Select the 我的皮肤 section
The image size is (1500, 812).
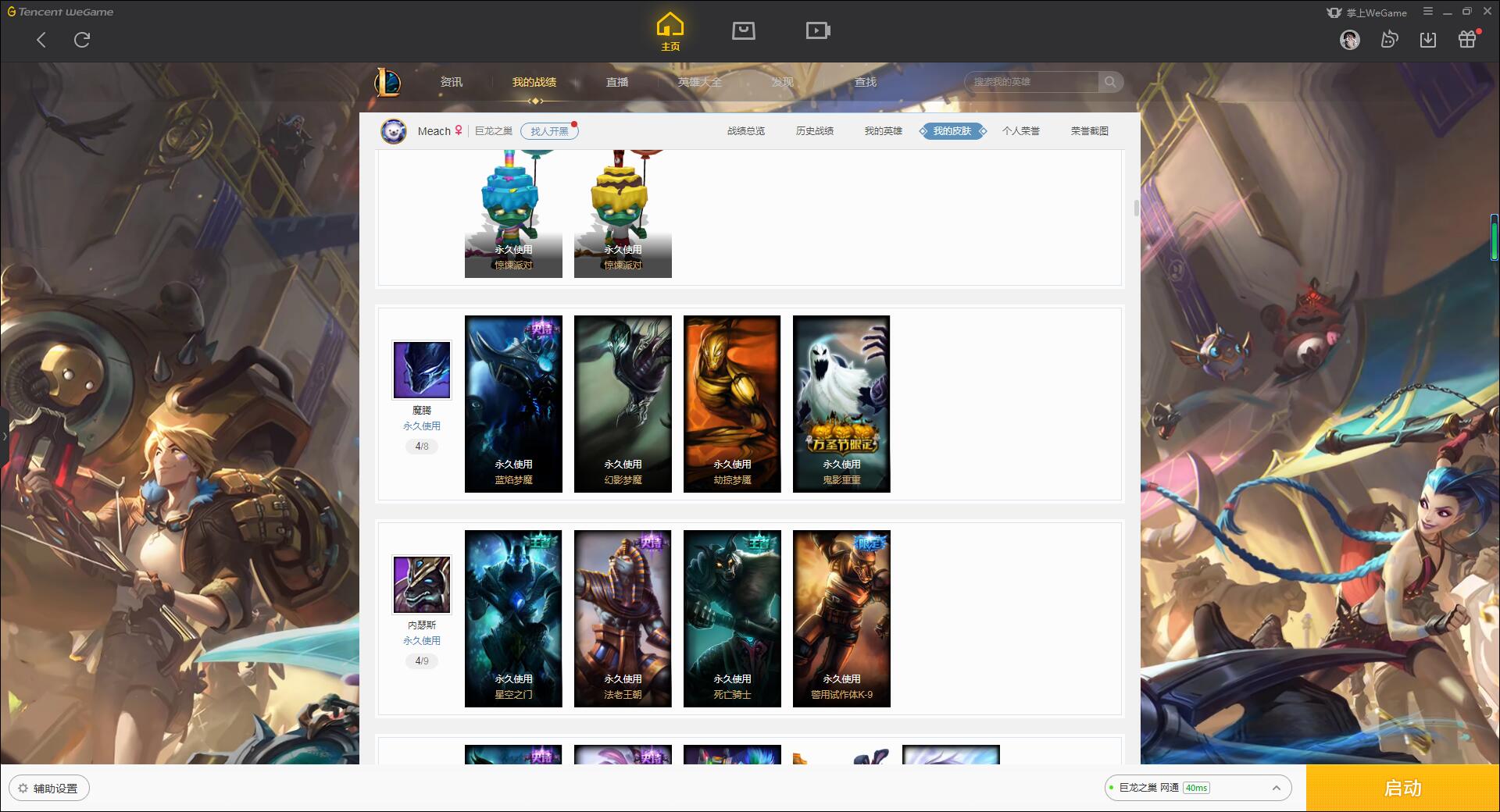[x=952, y=131]
